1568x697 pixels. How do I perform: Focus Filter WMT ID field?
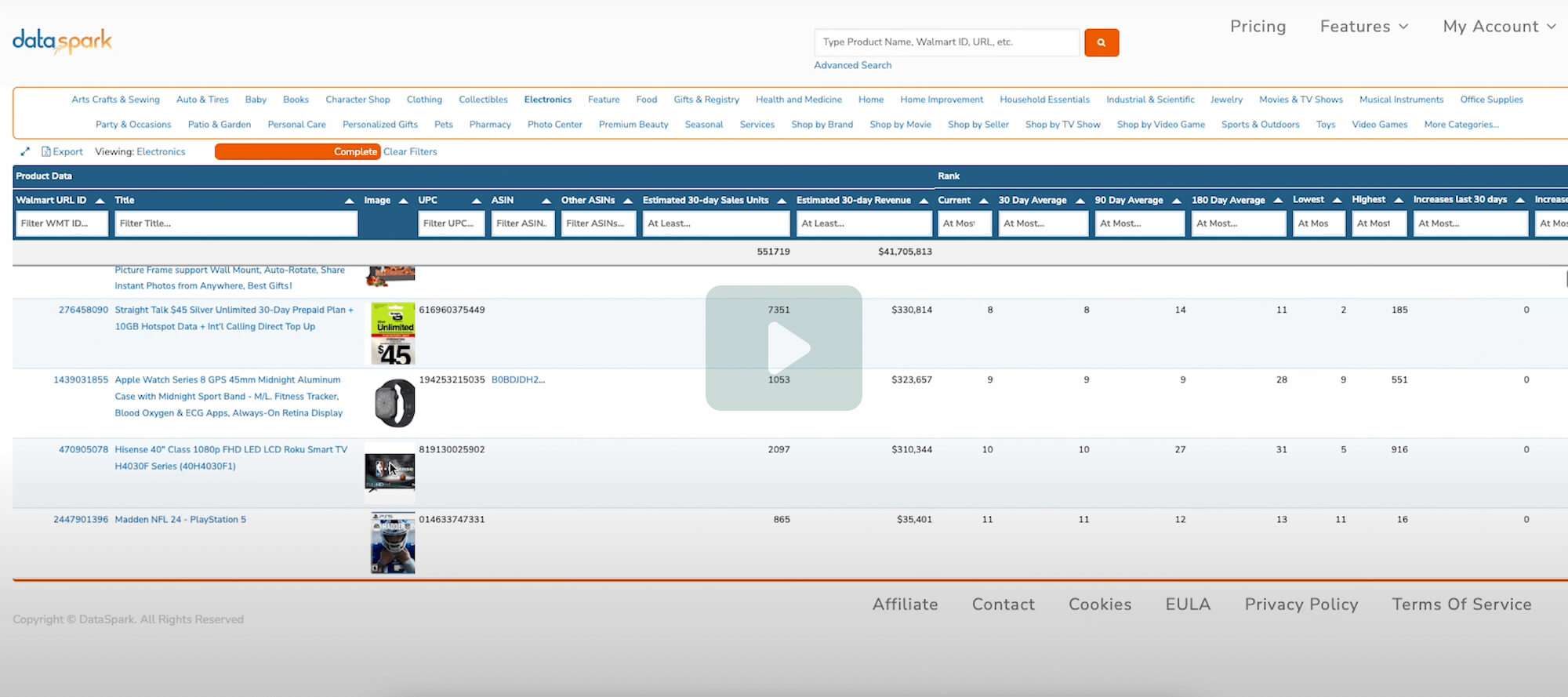point(62,223)
